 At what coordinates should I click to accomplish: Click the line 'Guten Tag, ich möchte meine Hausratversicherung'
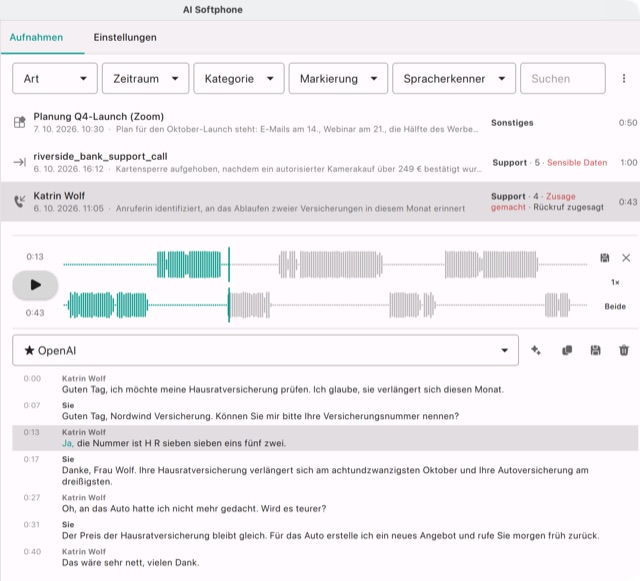tap(283, 390)
